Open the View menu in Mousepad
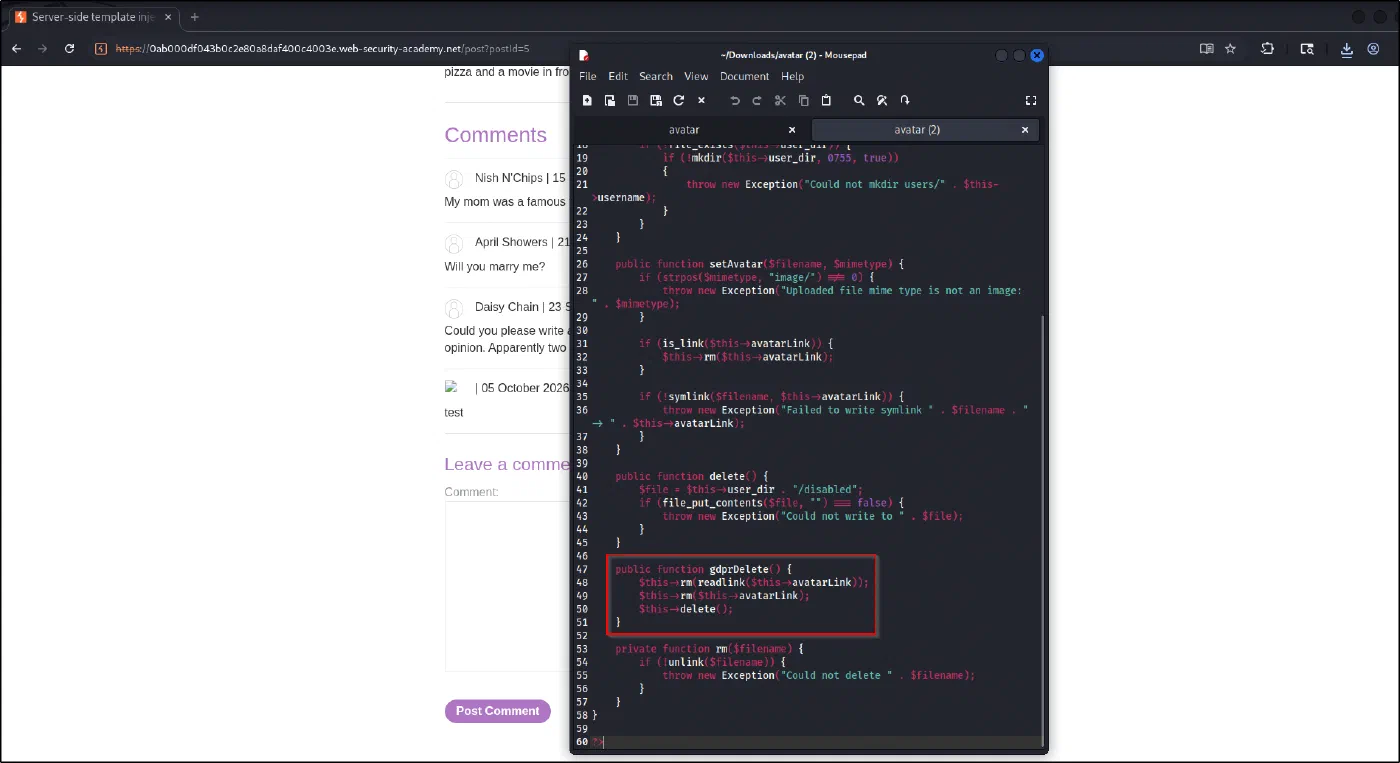The height and width of the screenshot is (763, 1400). pyautogui.click(x=696, y=76)
